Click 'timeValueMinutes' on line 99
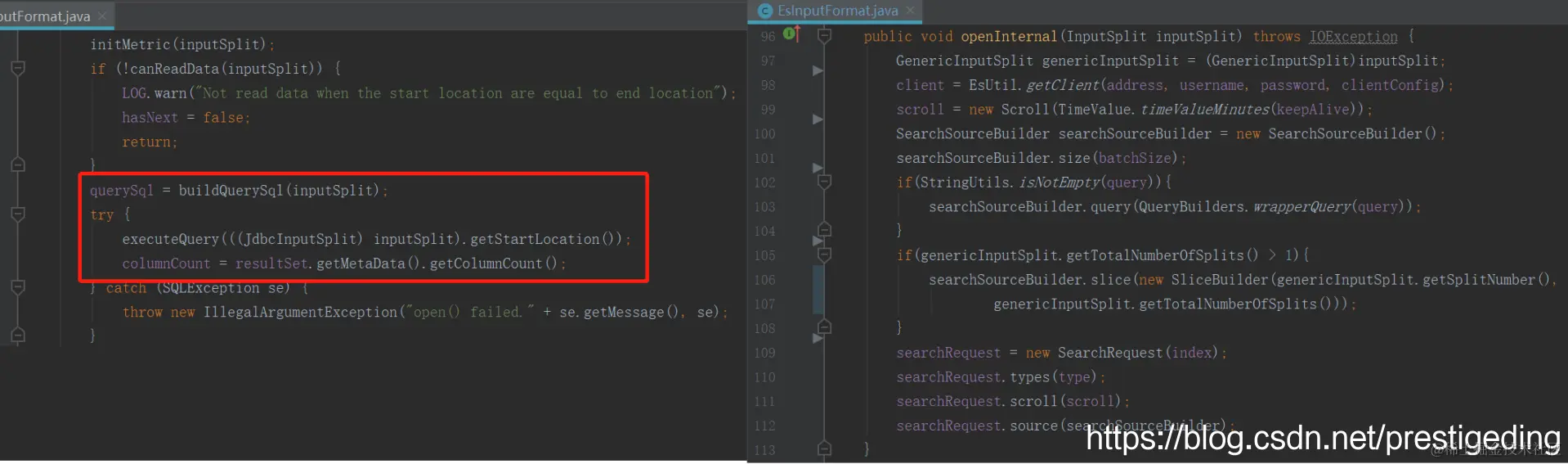 1205,109
